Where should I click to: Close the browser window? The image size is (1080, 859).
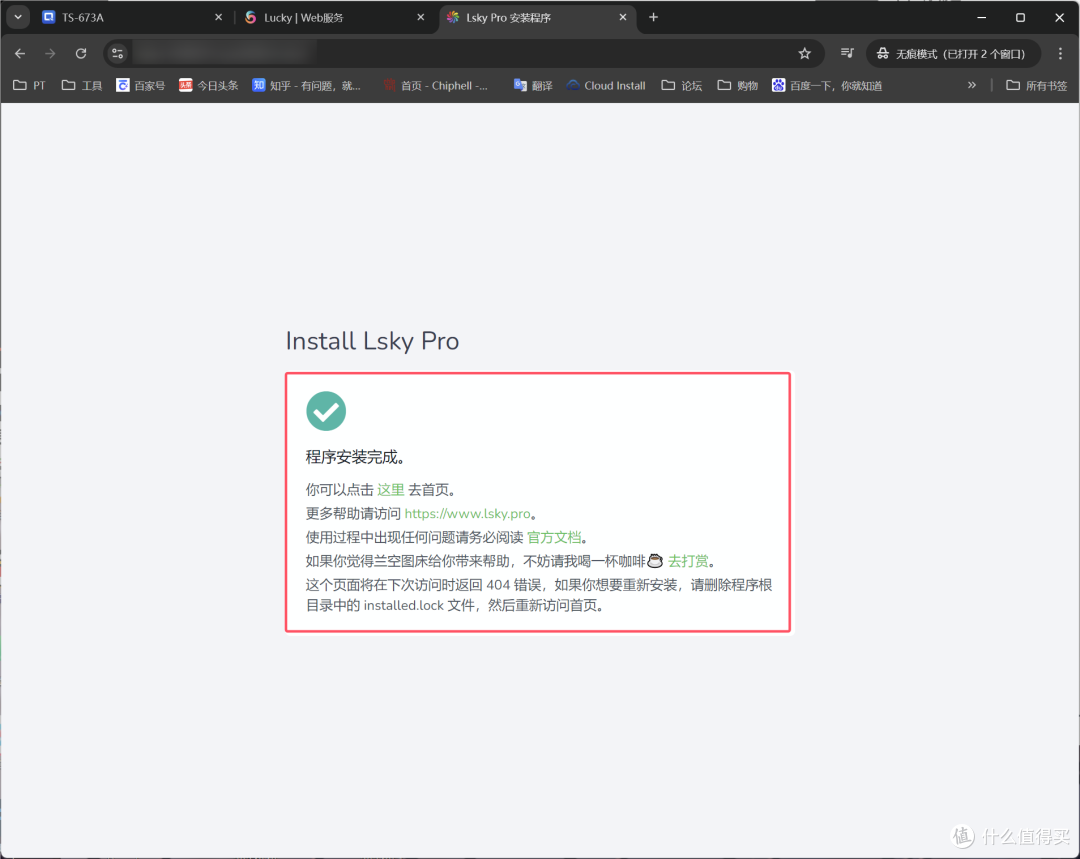pos(1059,17)
